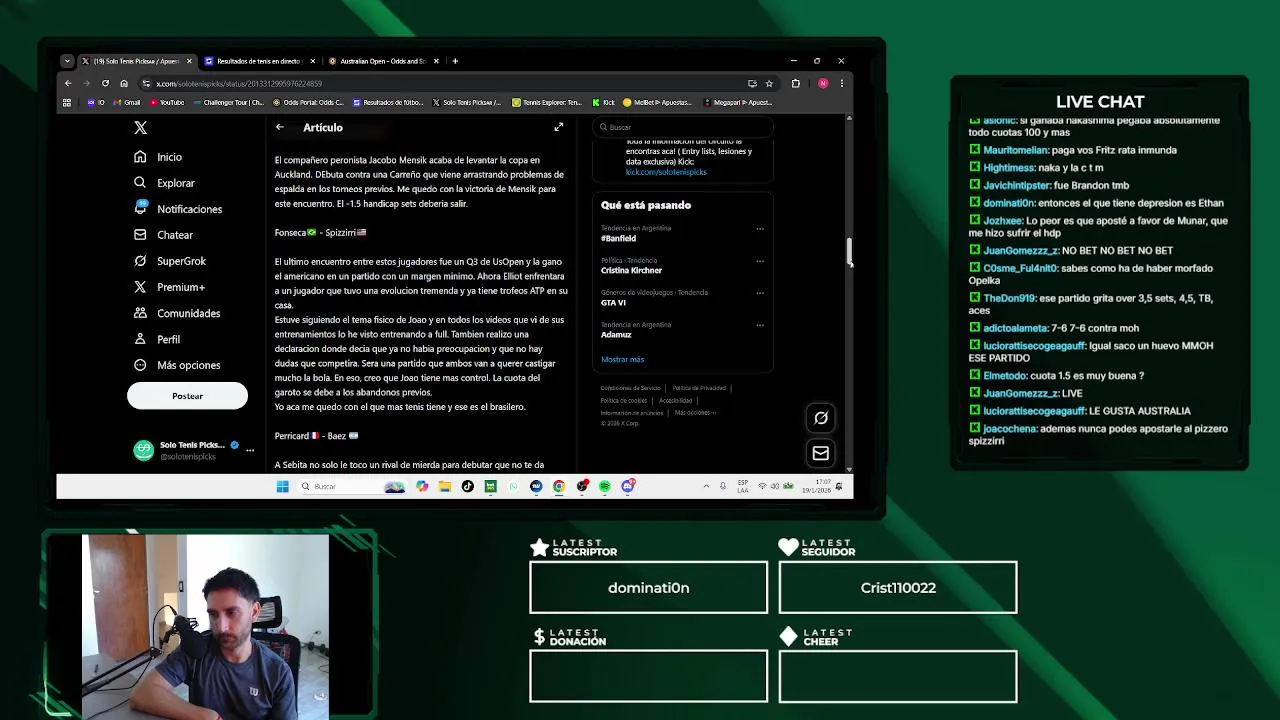Open the YouTube bookmark
This screenshot has width=1280, height=720.
(167, 102)
